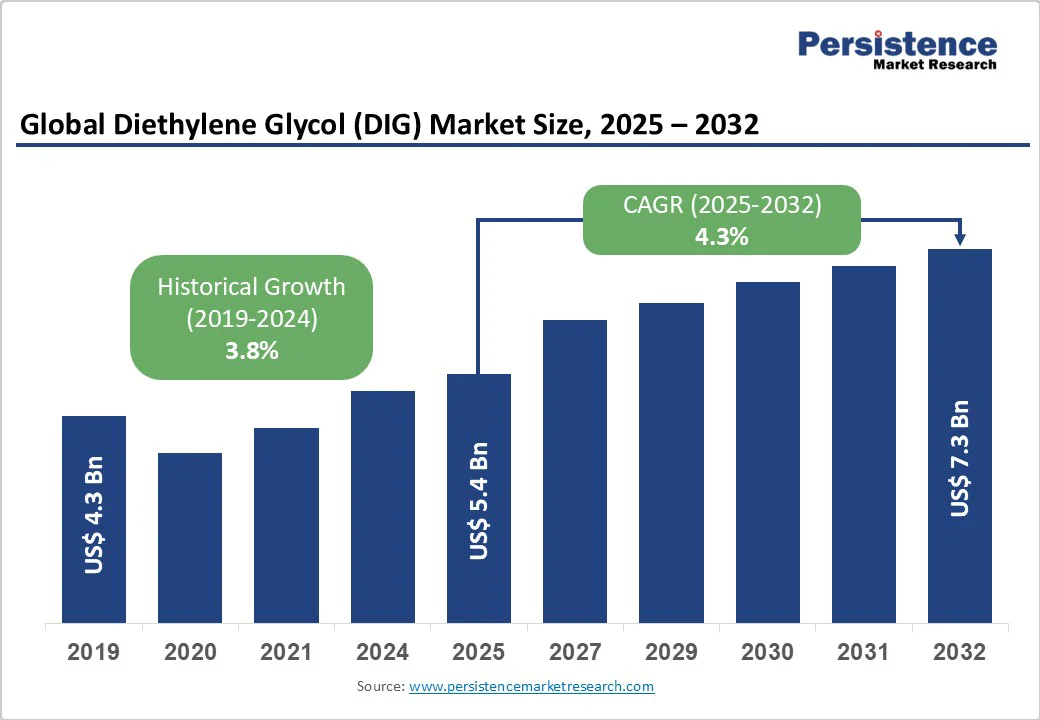
Task: Click the CAGR (2025-2032) green badge
Action: [722, 220]
